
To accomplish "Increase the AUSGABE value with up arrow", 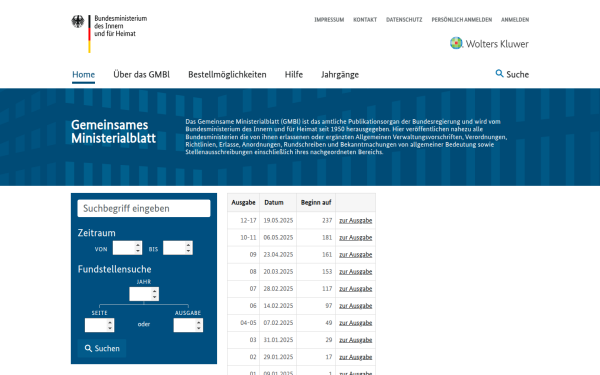I will (x=199, y=322).
